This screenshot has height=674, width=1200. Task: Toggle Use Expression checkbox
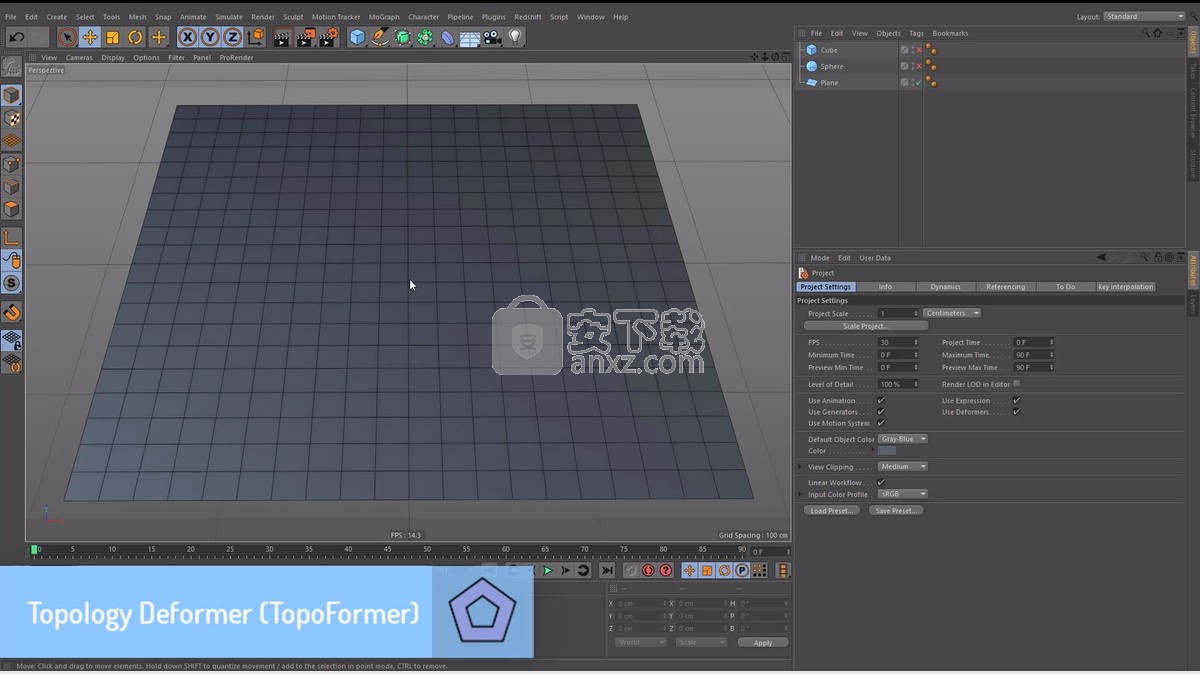[x=1017, y=400]
